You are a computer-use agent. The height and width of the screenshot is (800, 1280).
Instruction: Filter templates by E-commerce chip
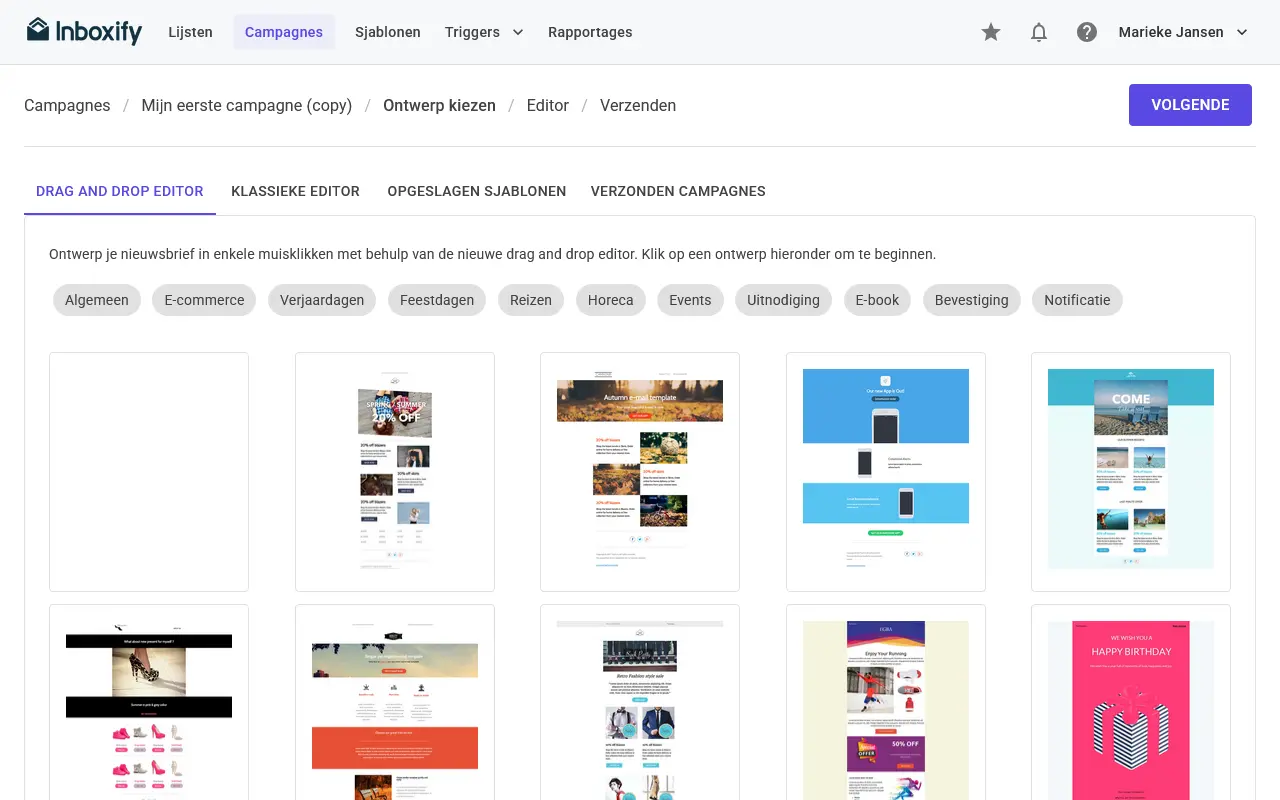click(204, 300)
